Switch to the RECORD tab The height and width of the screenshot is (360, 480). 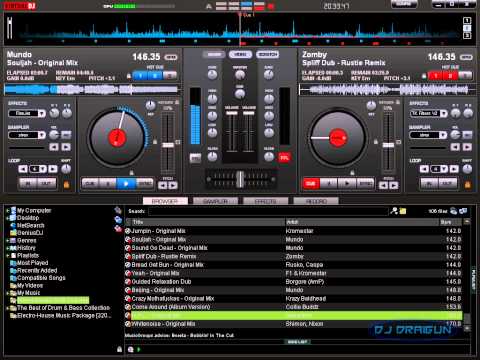(316, 201)
